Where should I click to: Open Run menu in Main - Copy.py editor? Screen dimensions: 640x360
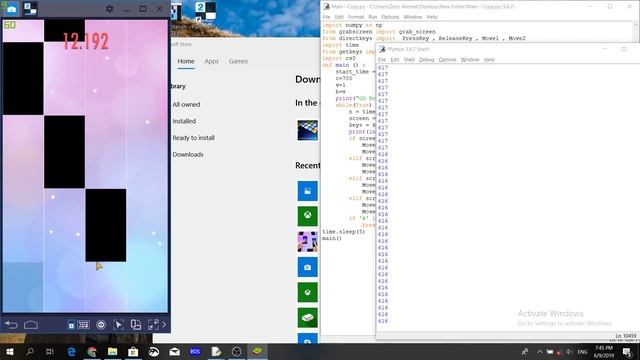373,17
